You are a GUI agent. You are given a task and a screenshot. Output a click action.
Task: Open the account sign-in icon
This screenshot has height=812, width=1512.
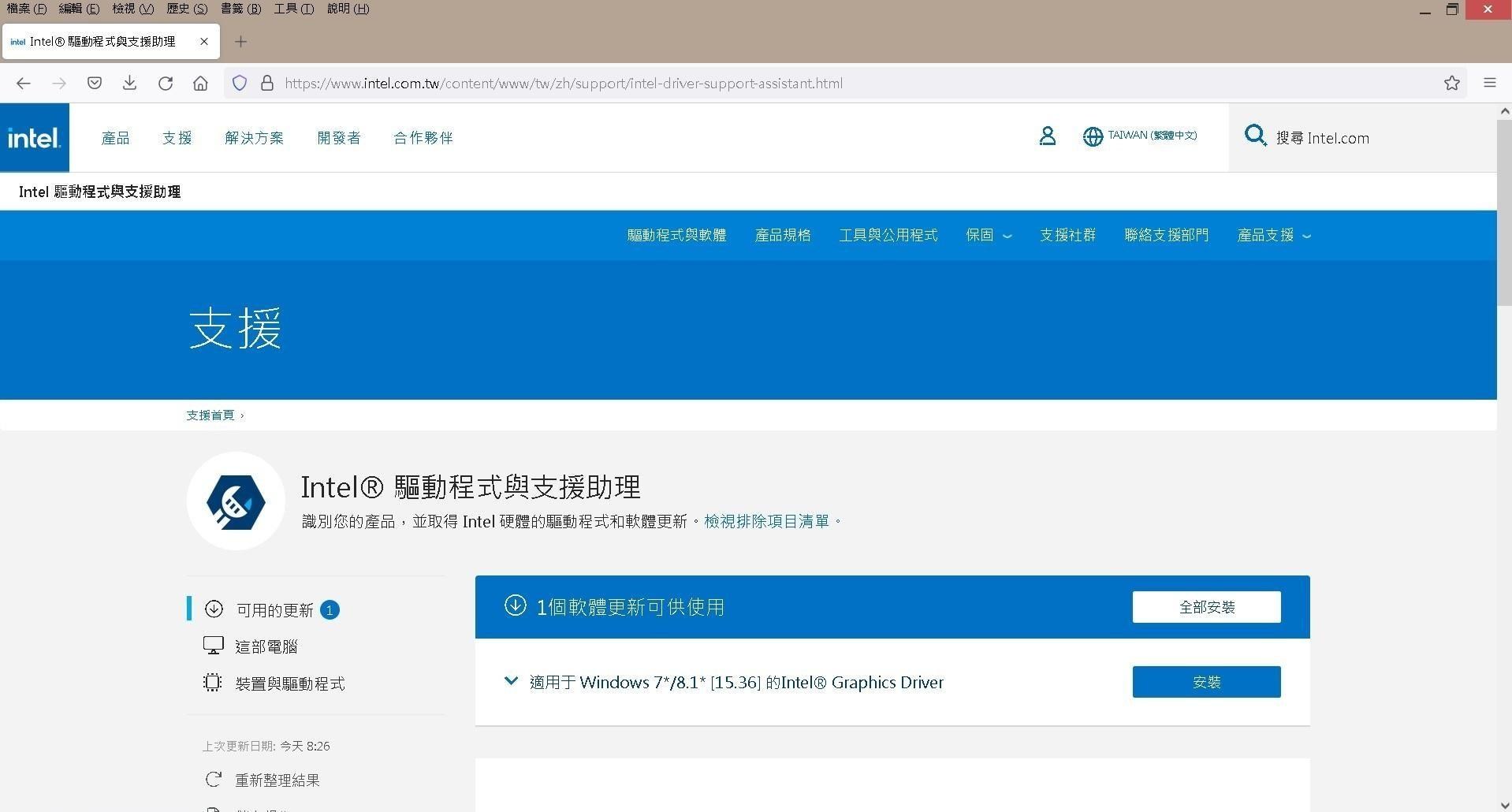point(1047,136)
